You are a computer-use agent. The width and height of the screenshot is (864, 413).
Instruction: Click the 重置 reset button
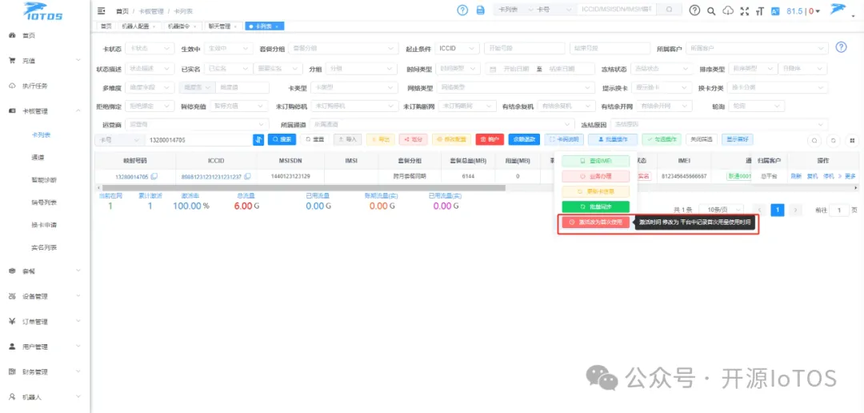pos(315,140)
